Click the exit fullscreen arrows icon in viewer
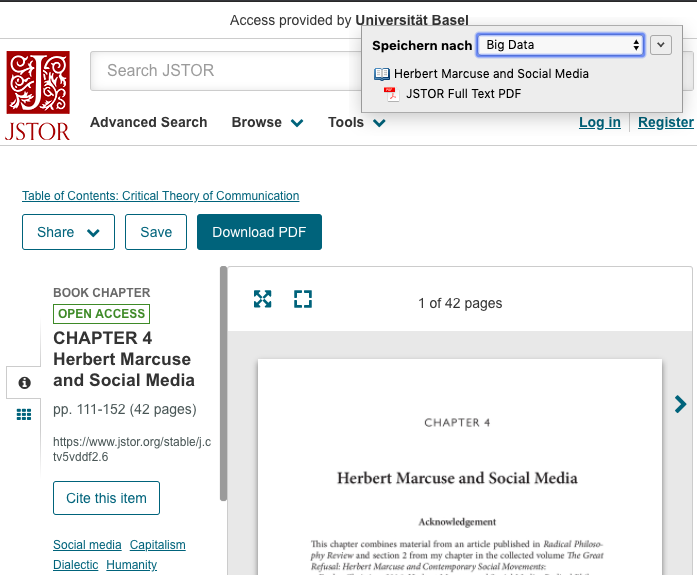The height and width of the screenshot is (575, 697). click(x=262, y=299)
